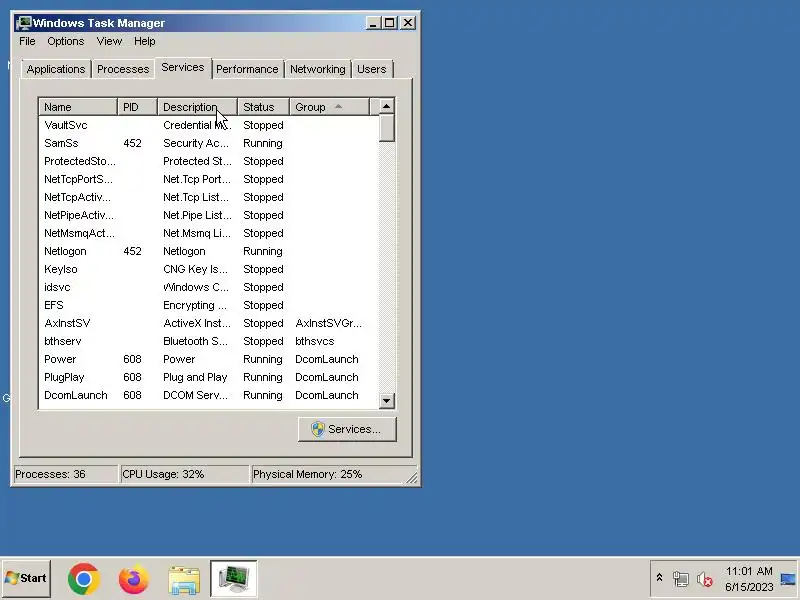Click the window resize grip corner
800x600 pixels.
click(412, 478)
